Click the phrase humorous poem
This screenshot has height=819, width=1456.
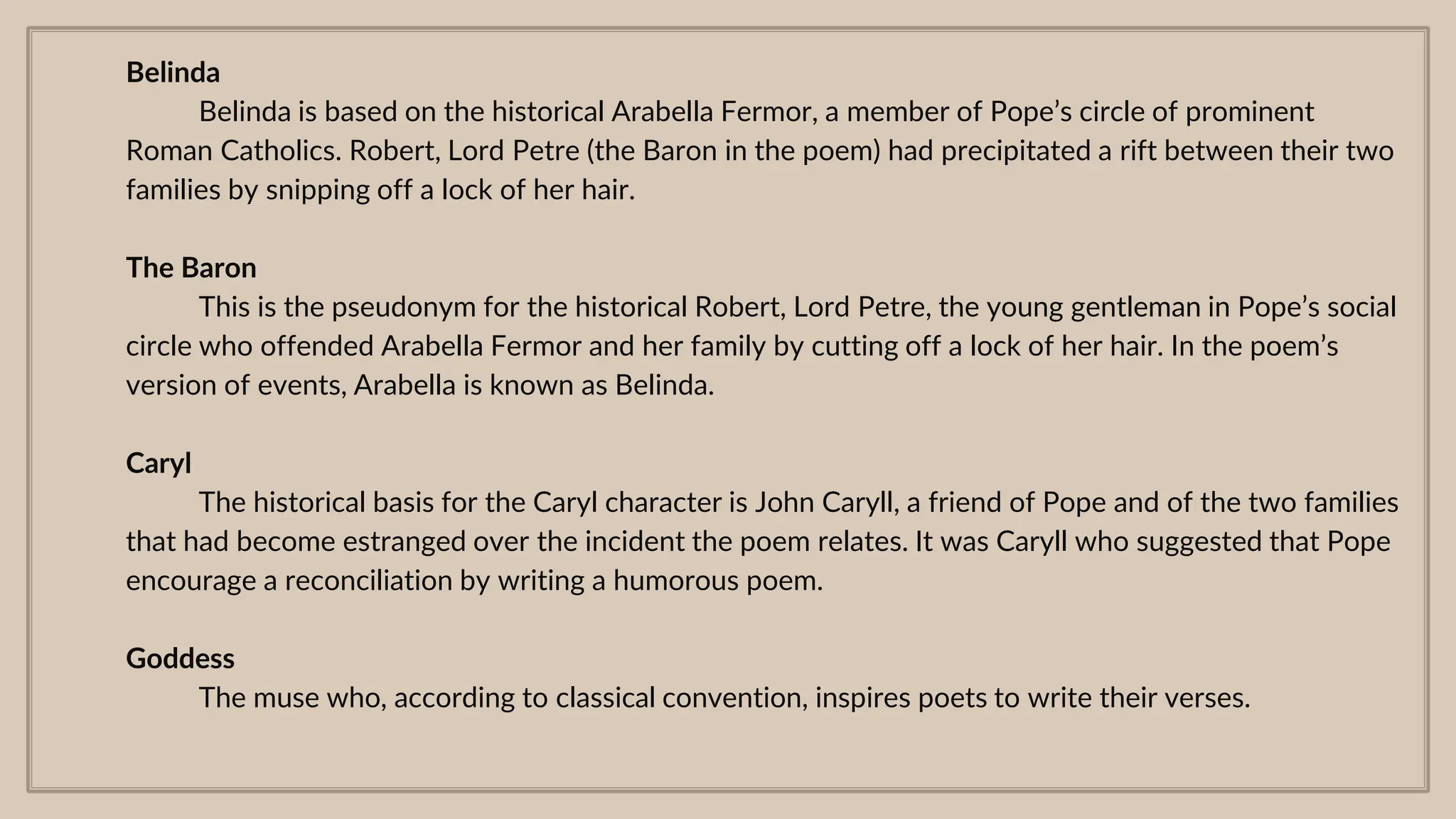coord(717,581)
